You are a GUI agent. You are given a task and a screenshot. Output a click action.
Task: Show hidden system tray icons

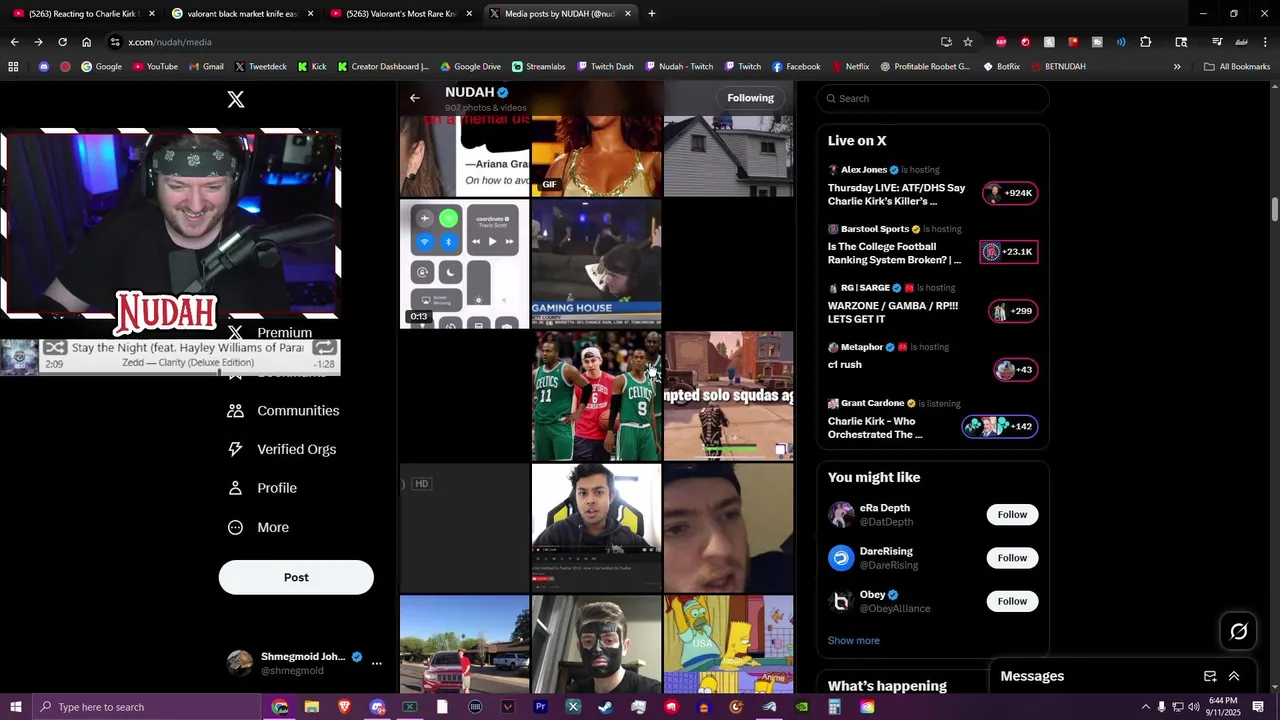[x=1145, y=707]
